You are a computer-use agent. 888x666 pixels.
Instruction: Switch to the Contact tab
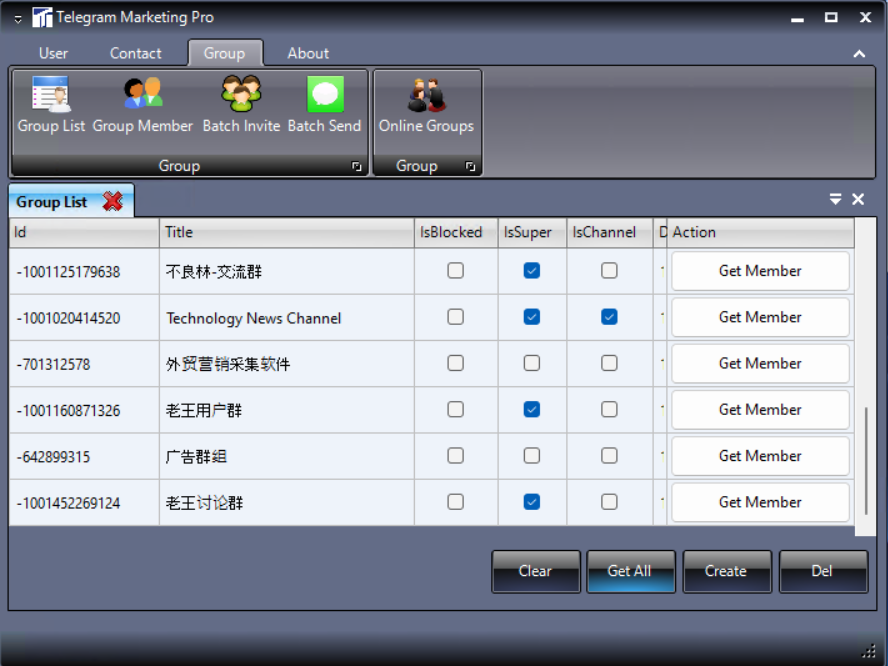pos(135,53)
